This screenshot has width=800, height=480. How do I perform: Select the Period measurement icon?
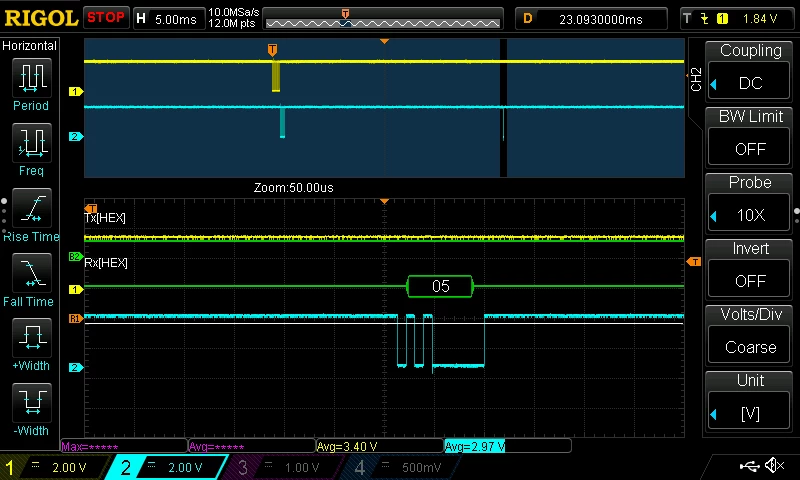[x=32, y=78]
